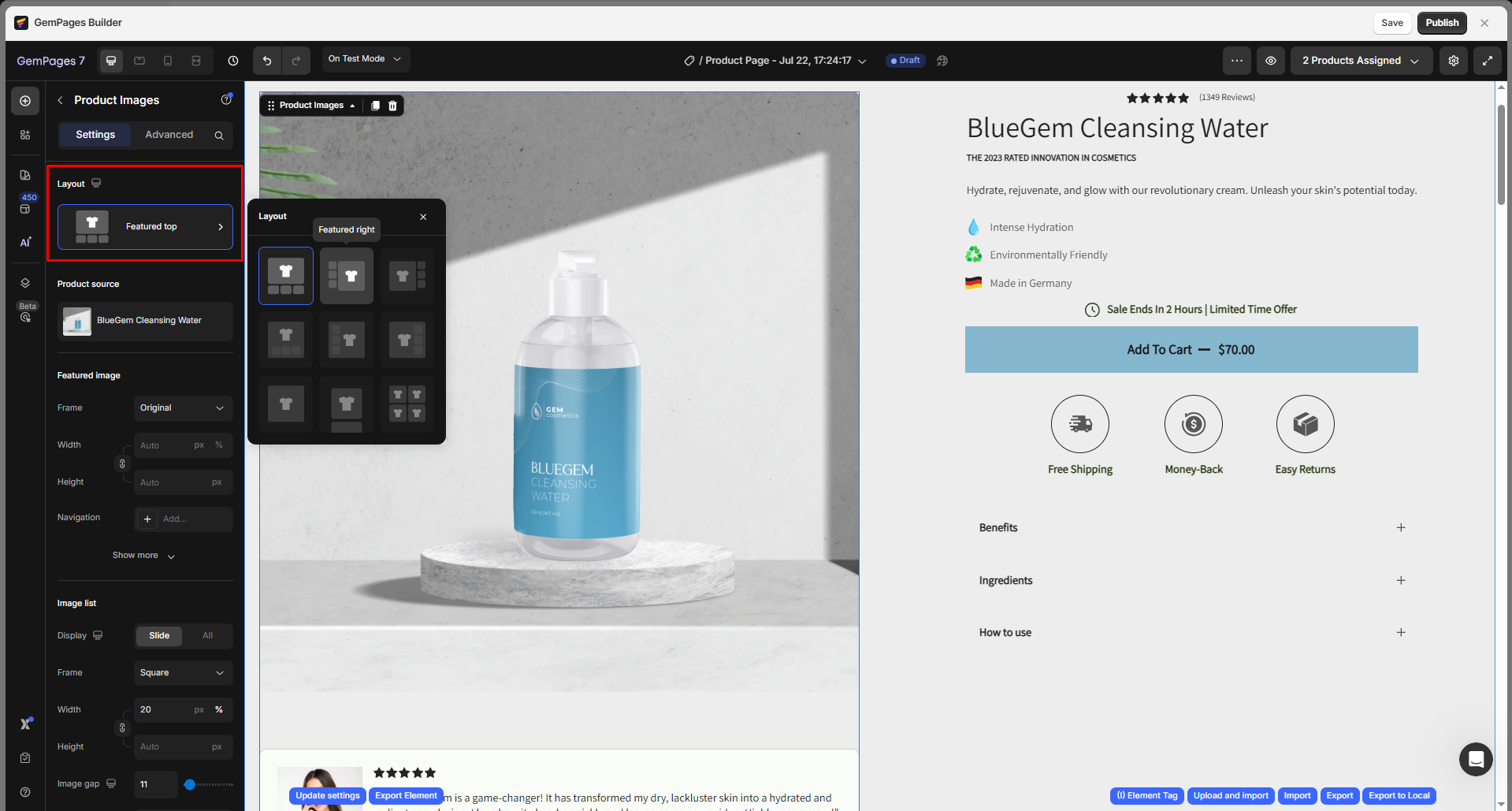Screen dimensions: 1512x811
Task: Open the layers sidebar icon
Action: (25, 283)
